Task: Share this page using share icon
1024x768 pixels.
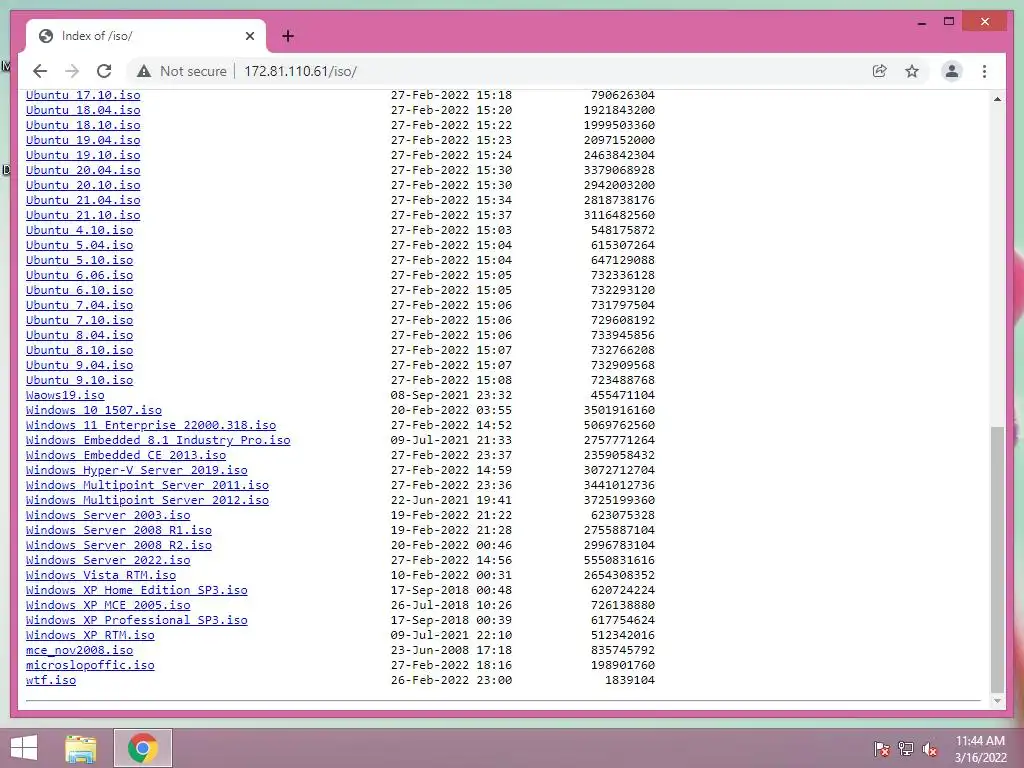Action: (880, 71)
